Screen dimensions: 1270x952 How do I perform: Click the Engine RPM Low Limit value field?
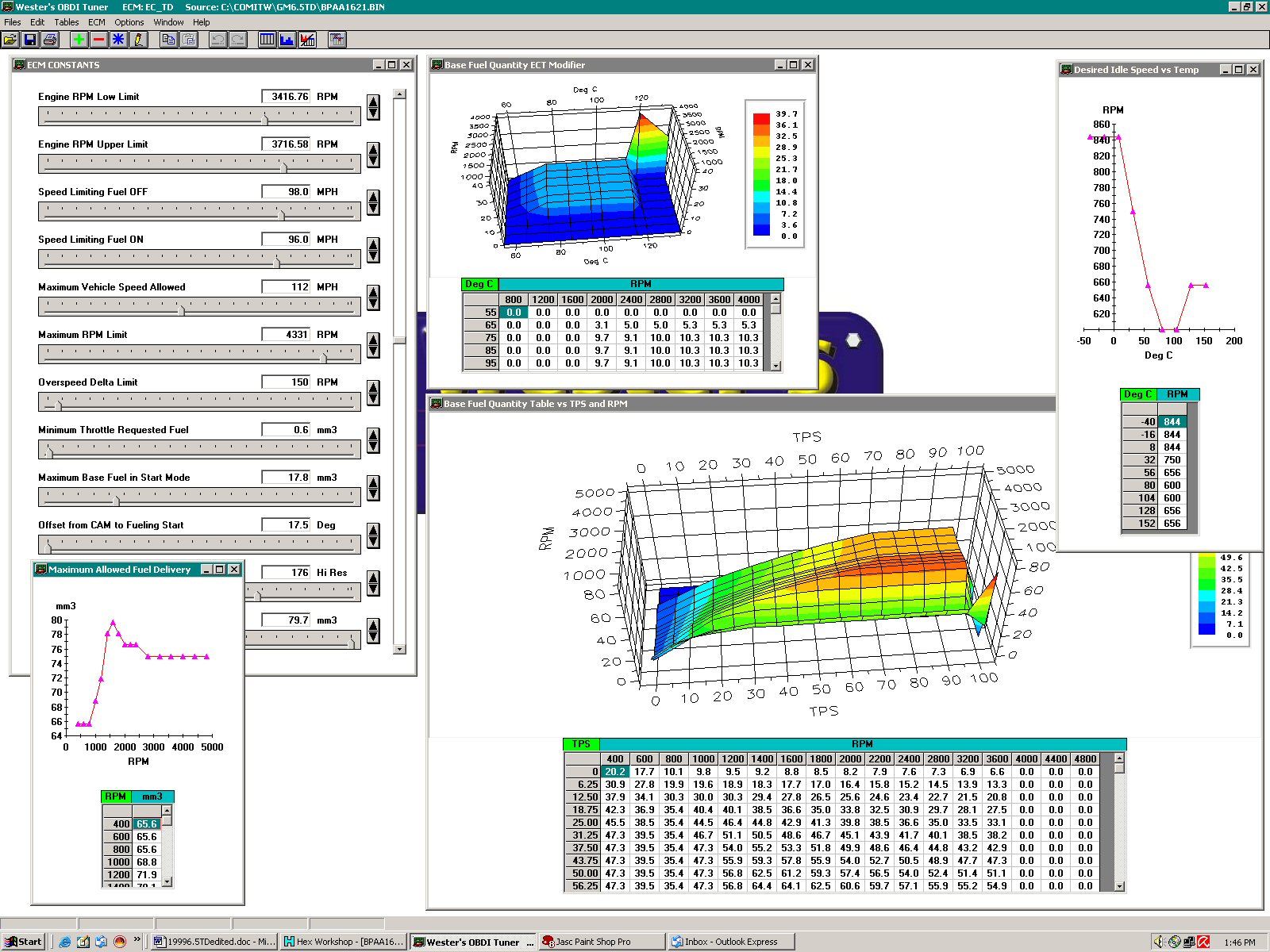coord(286,97)
